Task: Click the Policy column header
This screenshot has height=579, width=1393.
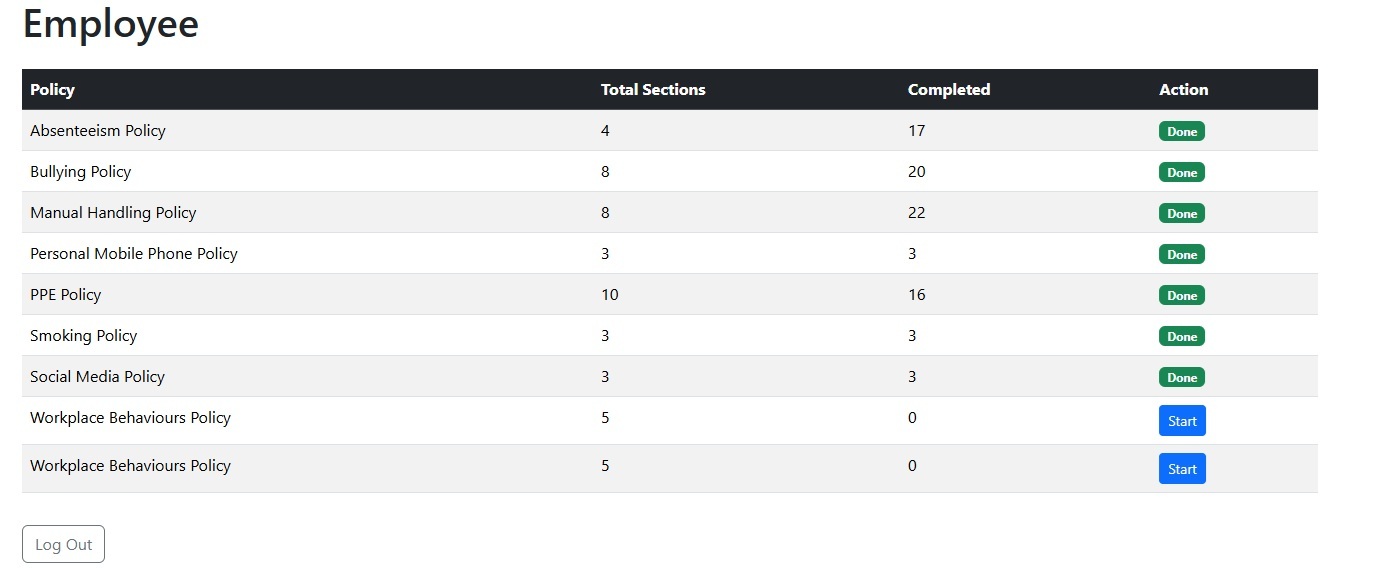Action: click(x=52, y=90)
